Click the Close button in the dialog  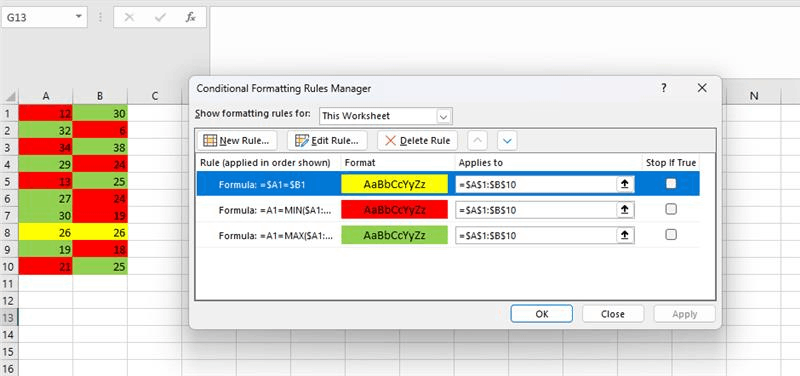pyautogui.click(x=613, y=314)
